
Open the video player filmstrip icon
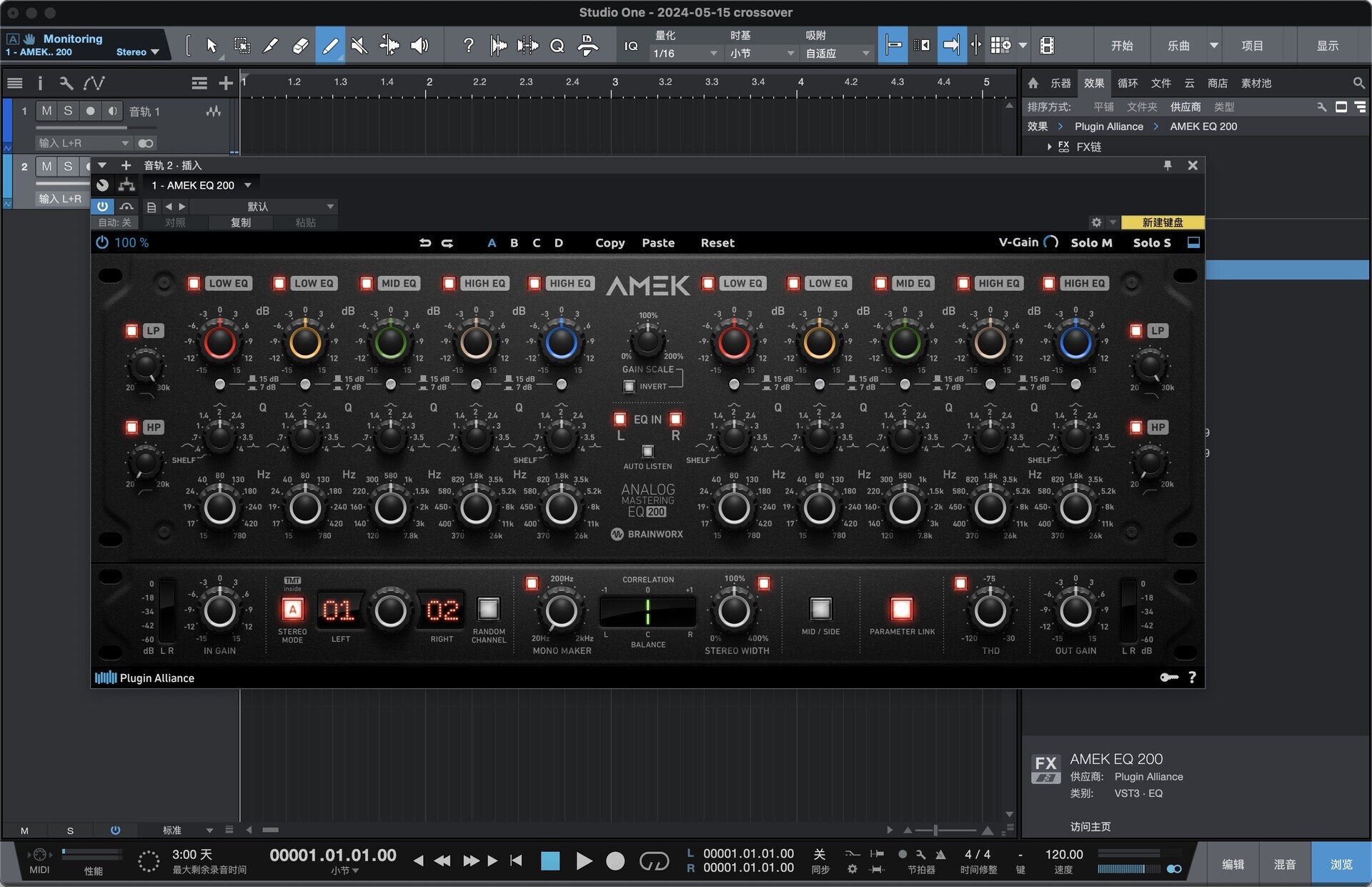(1047, 46)
